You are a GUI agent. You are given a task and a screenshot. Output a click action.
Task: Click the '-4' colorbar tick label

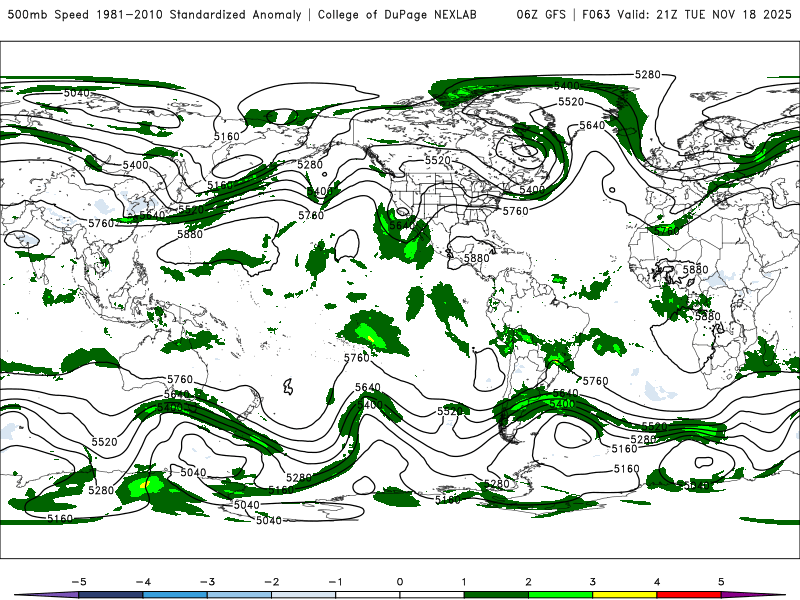click(143, 582)
